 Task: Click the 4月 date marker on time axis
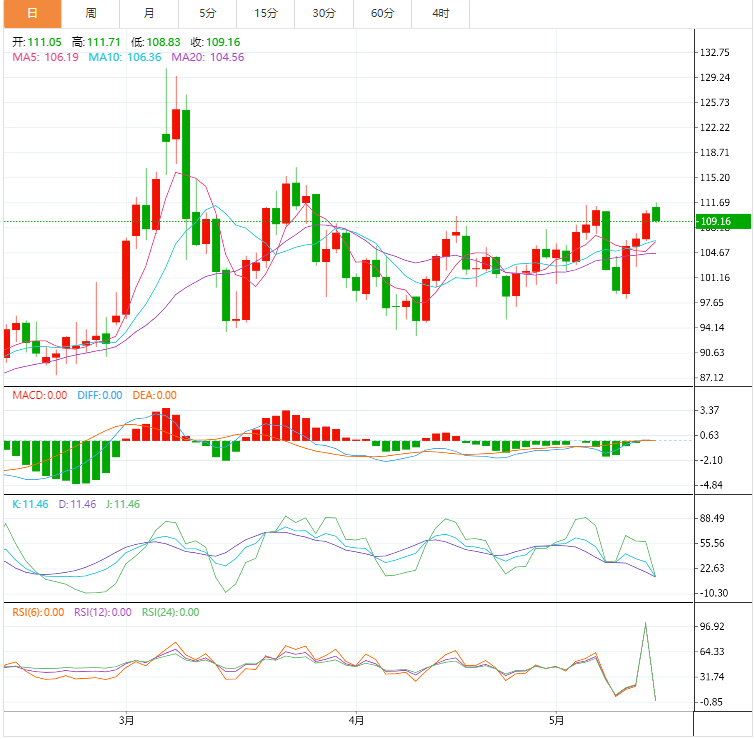point(356,720)
